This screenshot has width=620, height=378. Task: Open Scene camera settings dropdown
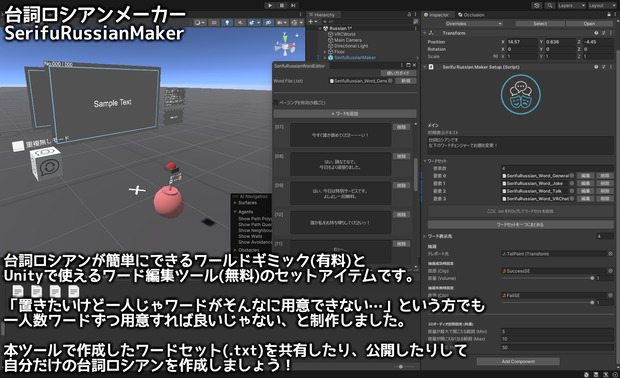(x=282, y=23)
